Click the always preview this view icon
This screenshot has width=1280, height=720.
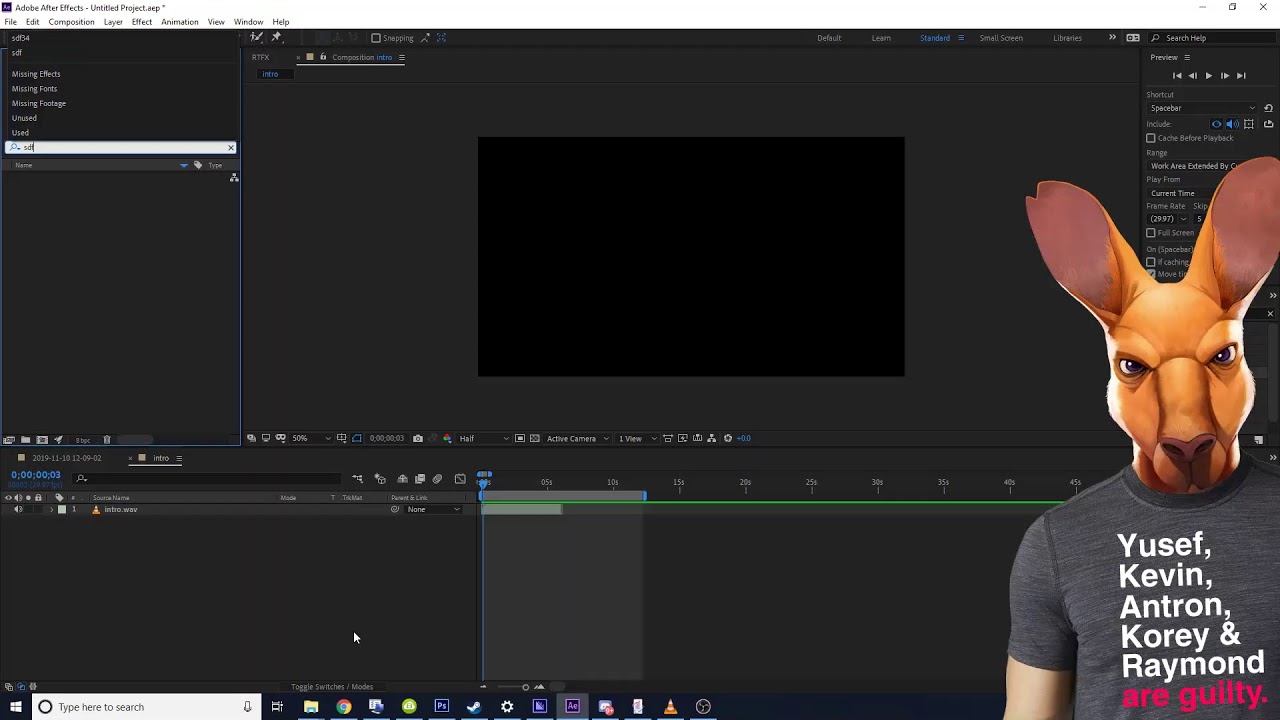(x=251, y=438)
